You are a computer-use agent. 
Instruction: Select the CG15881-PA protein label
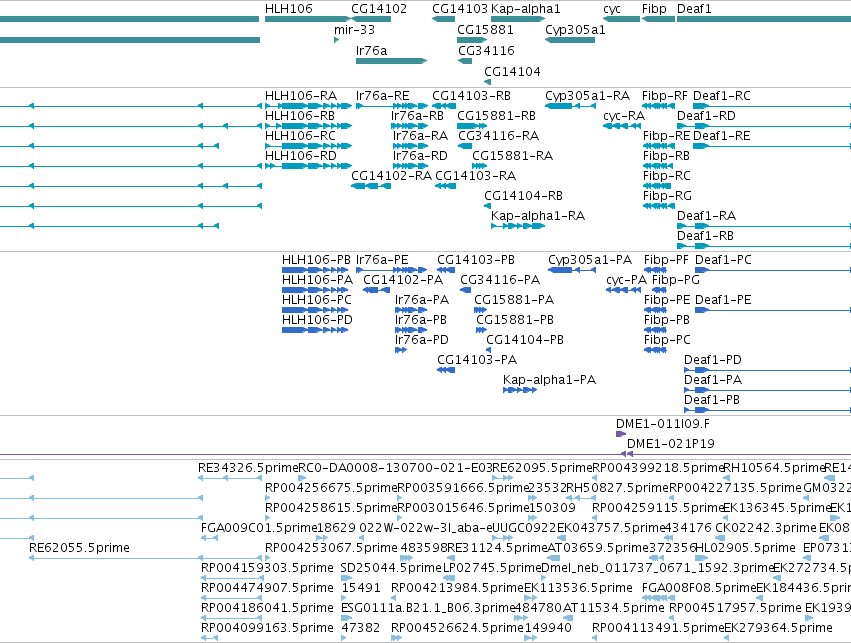514,300
